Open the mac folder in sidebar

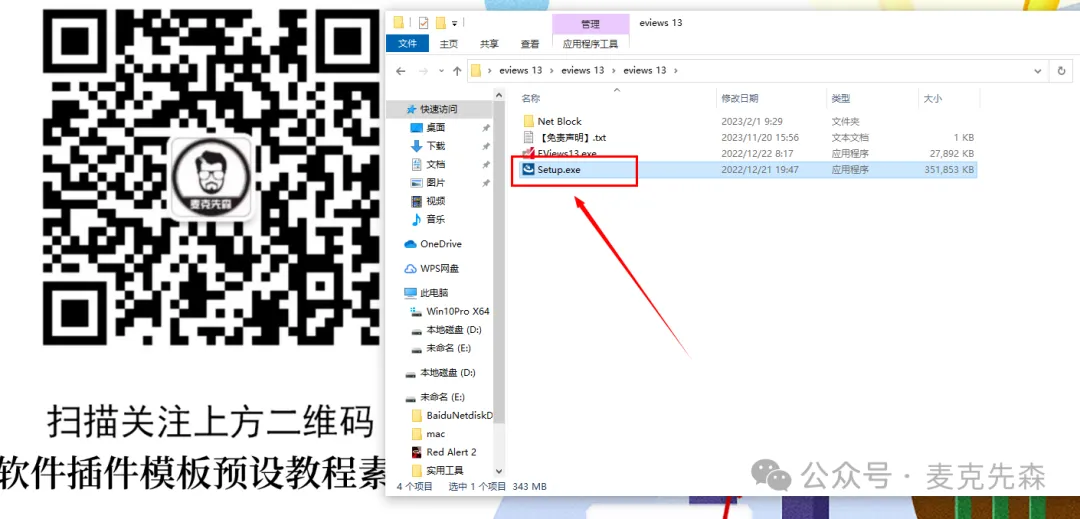[435, 434]
